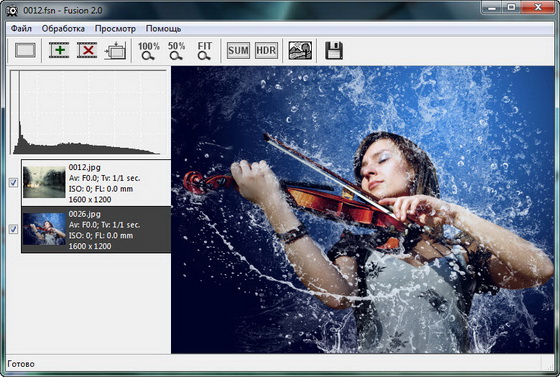The height and width of the screenshot is (377, 560).
Task: Zoom to 100% view
Action: (x=148, y=51)
